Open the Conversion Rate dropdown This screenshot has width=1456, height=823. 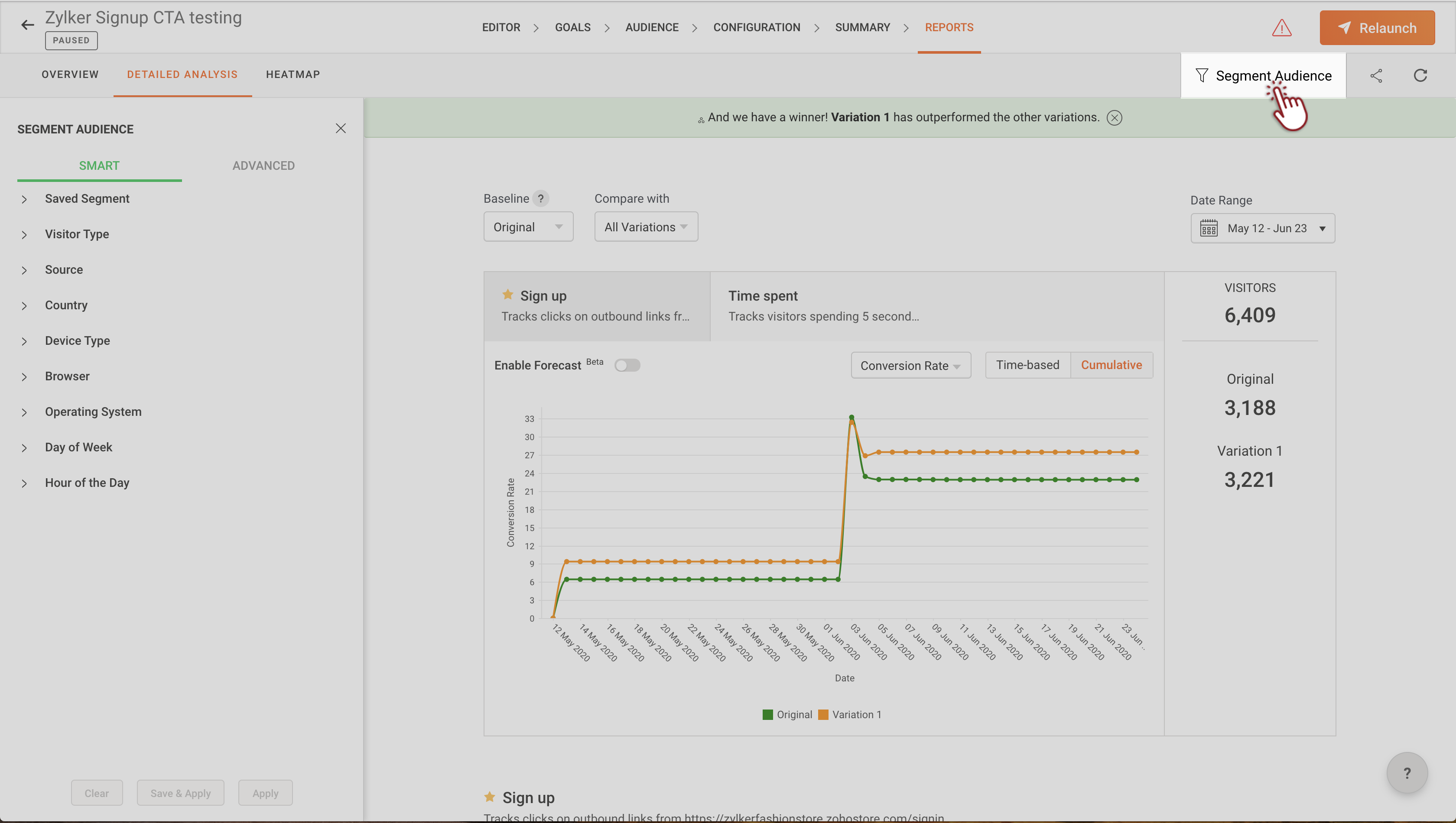pyautogui.click(x=910, y=366)
